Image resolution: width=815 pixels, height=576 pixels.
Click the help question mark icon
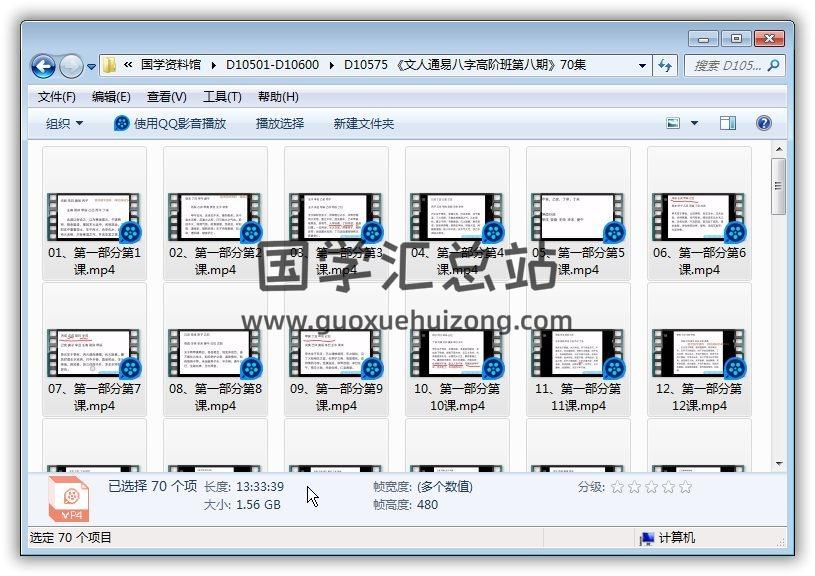763,124
